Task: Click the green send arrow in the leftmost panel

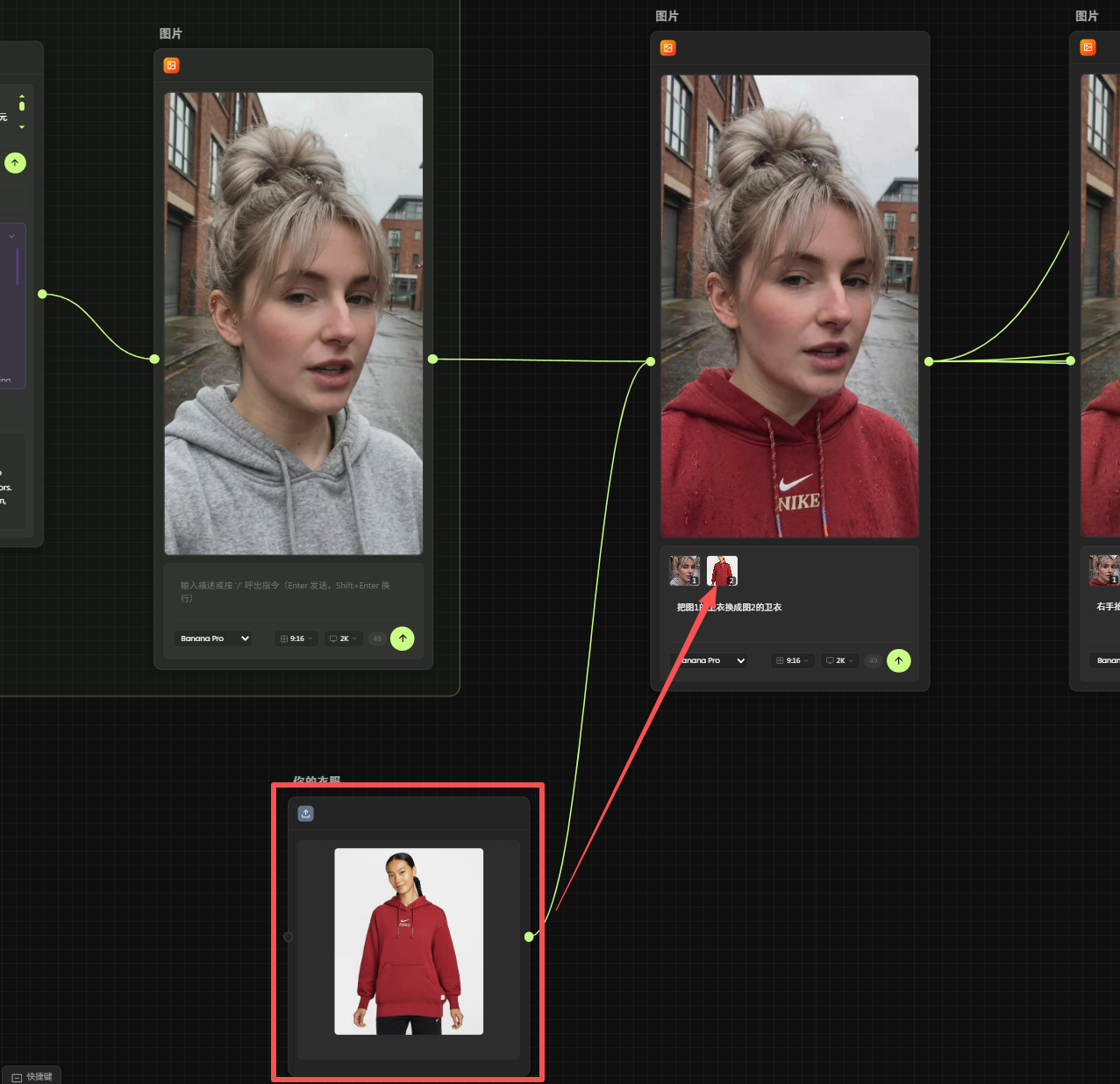Action: point(15,162)
